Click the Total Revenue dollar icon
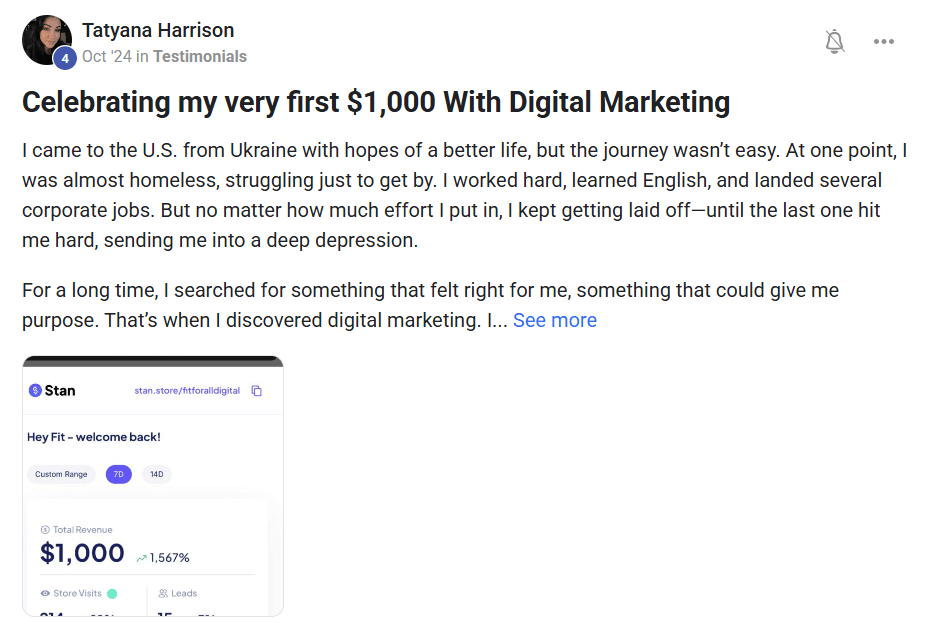939x625 pixels. (x=45, y=529)
